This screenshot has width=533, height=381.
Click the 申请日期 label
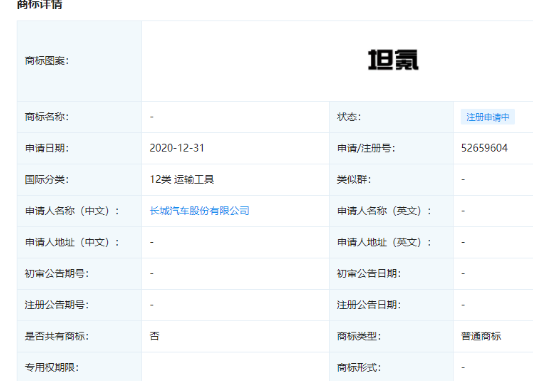[x=47, y=148]
